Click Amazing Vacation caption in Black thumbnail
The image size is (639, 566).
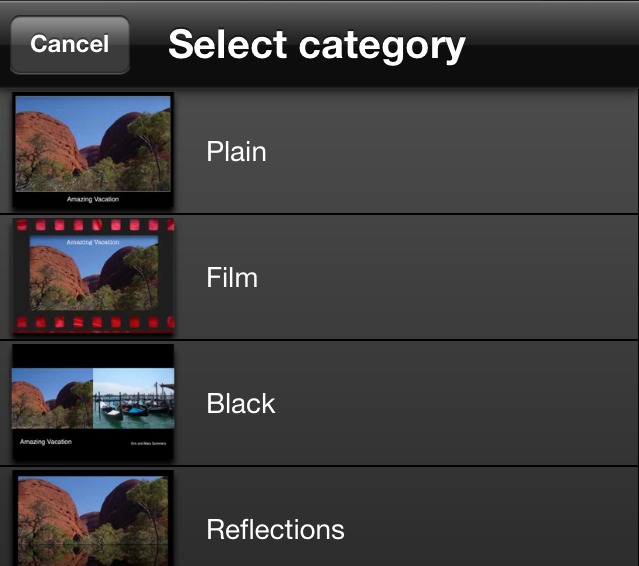(x=46, y=441)
